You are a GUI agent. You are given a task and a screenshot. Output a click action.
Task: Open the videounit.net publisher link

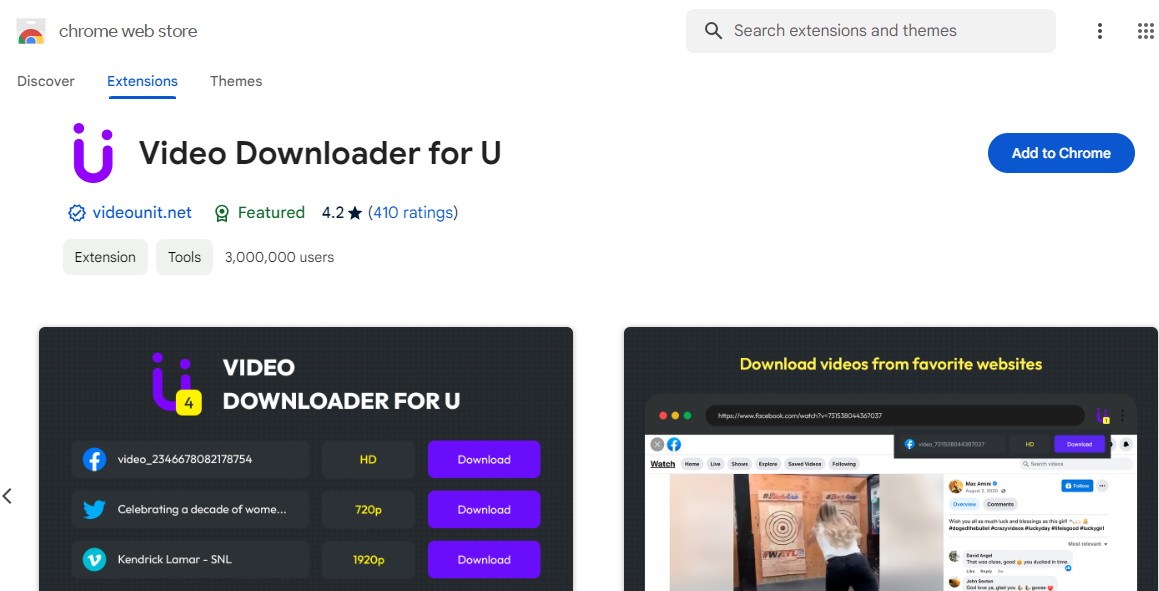tap(142, 212)
